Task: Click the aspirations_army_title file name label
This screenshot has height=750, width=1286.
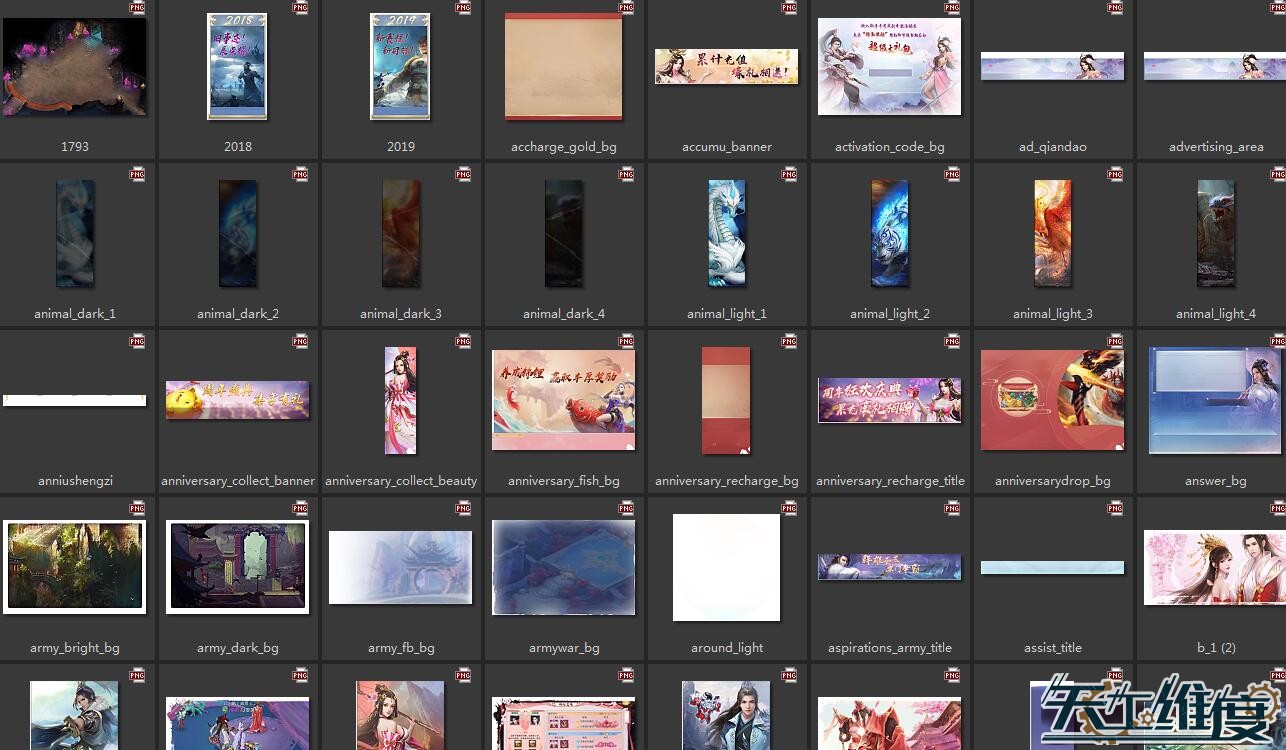Action: (x=890, y=648)
